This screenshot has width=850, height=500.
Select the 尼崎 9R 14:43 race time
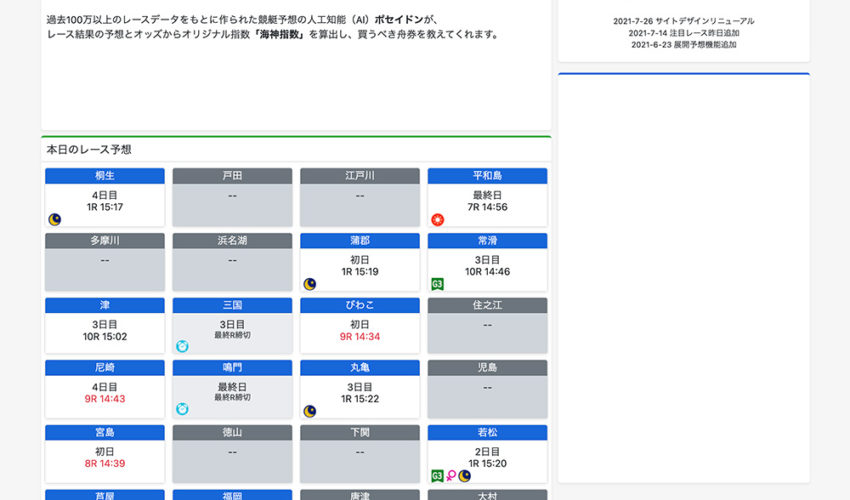[x=105, y=400]
